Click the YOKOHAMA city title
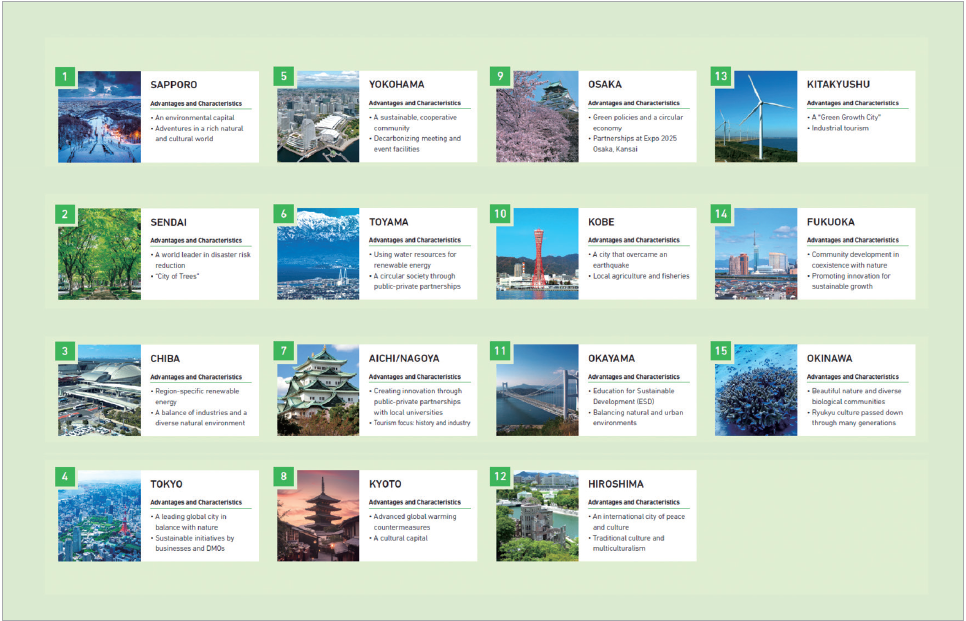 pos(396,85)
